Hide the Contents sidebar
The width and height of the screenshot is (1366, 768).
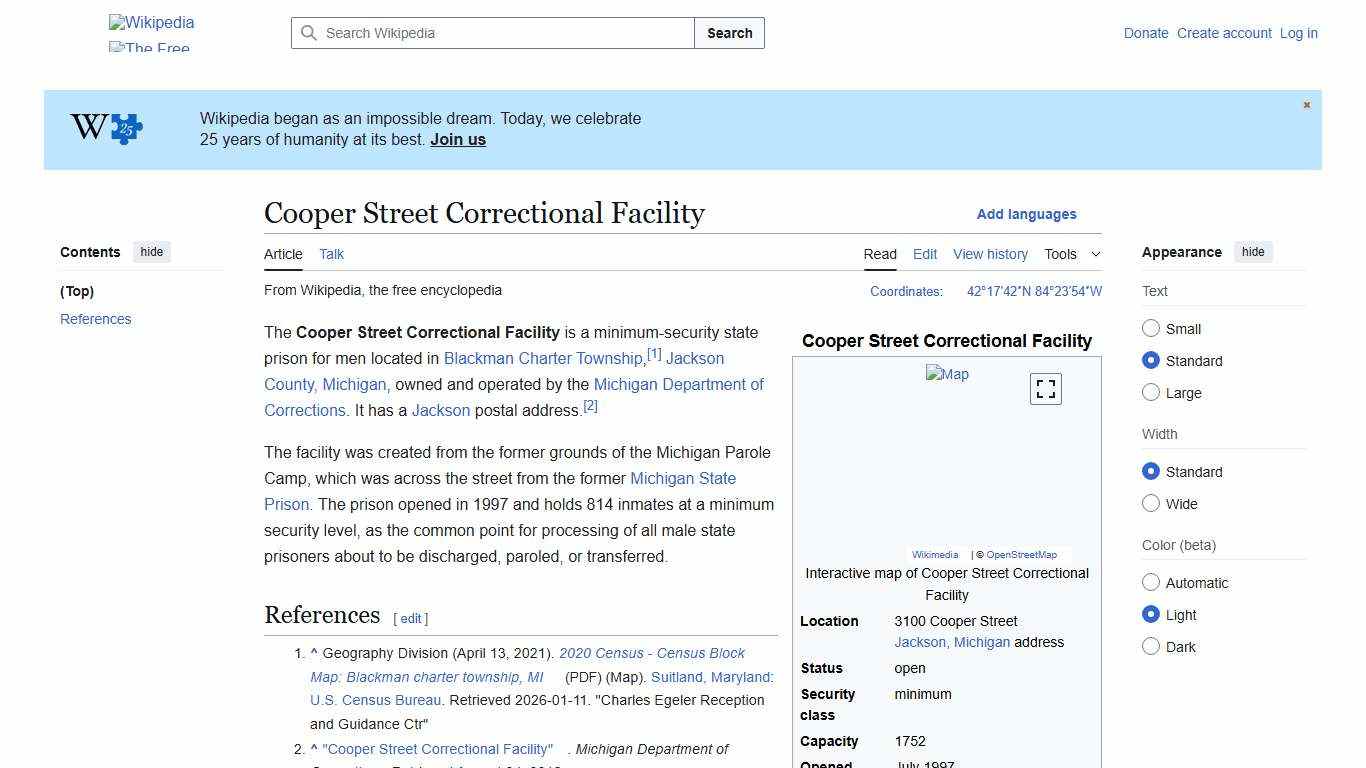click(x=151, y=252)
